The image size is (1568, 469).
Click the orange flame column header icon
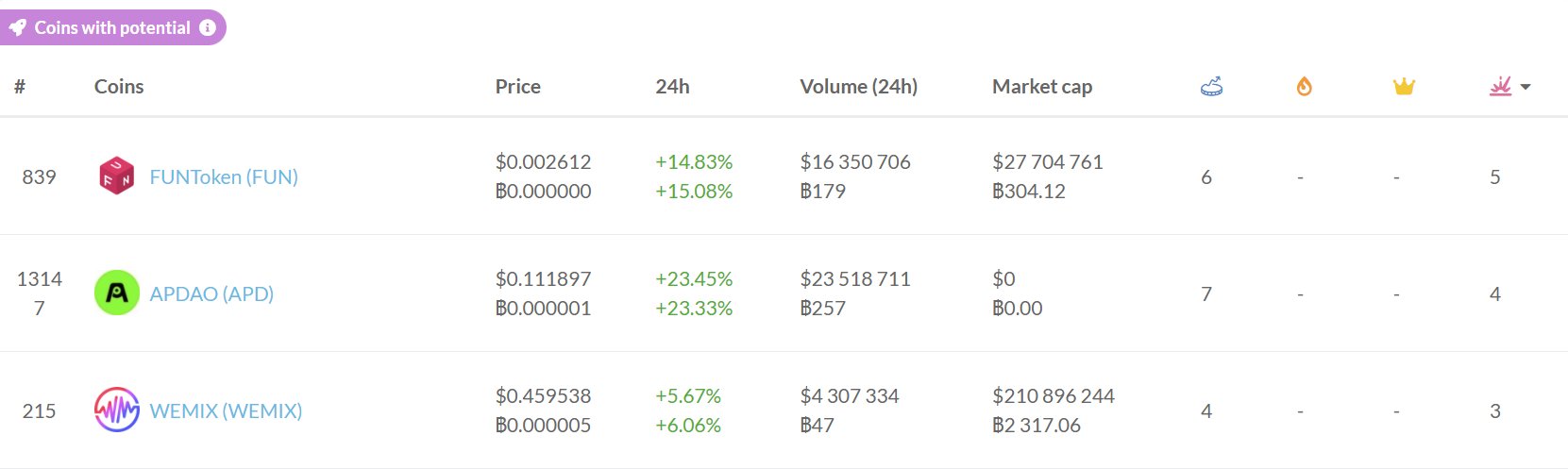[1304, 87]
